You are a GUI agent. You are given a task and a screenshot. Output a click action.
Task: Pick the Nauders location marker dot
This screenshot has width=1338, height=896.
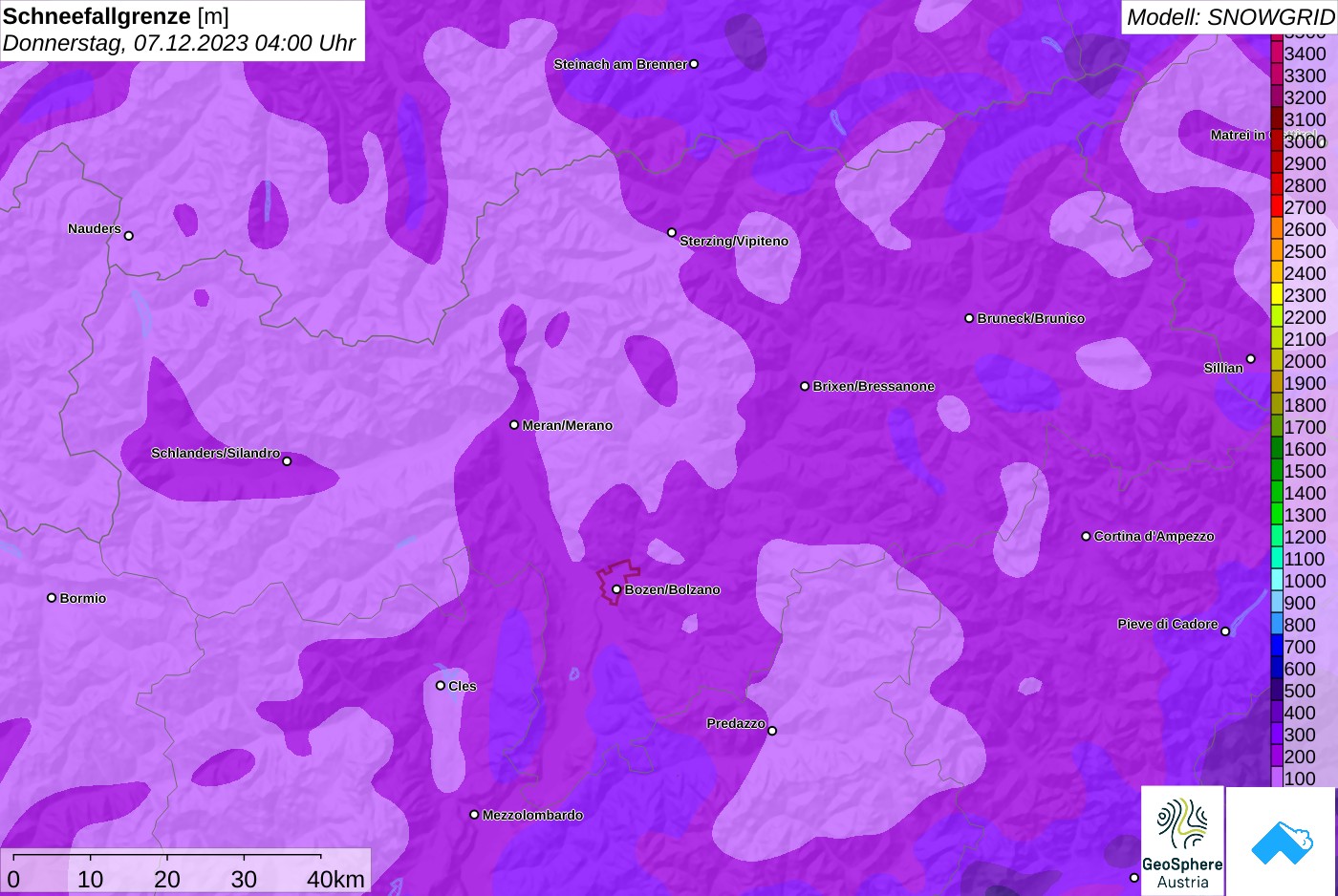coord(129,235)
